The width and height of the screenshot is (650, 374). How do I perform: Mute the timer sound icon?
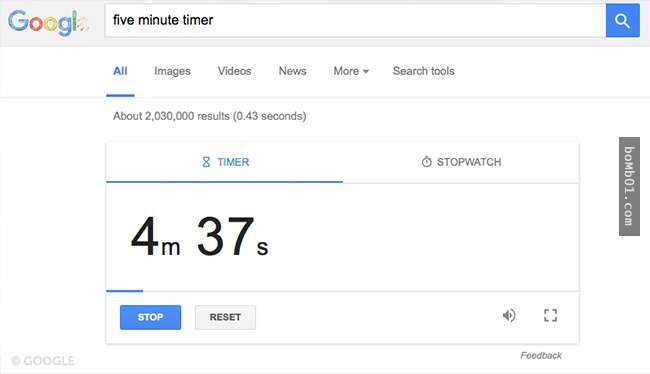[x=509, y=316]
